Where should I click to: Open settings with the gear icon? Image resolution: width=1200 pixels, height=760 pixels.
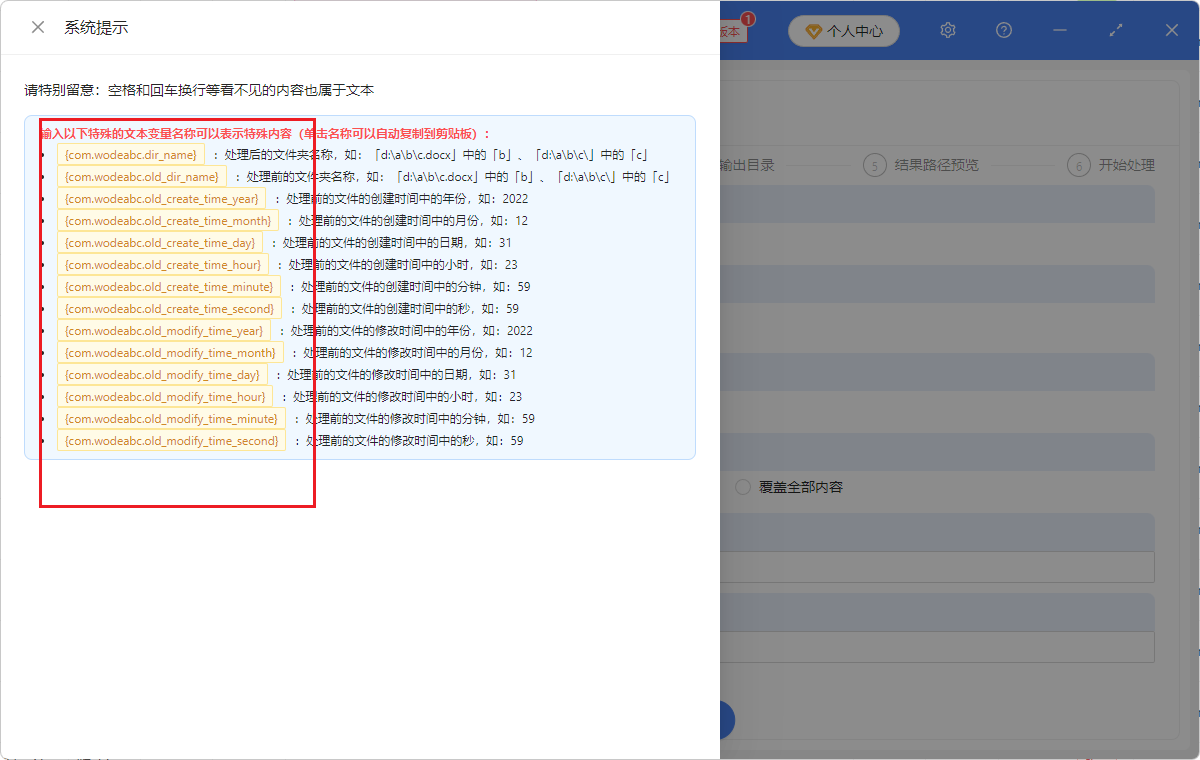(947, 30)
